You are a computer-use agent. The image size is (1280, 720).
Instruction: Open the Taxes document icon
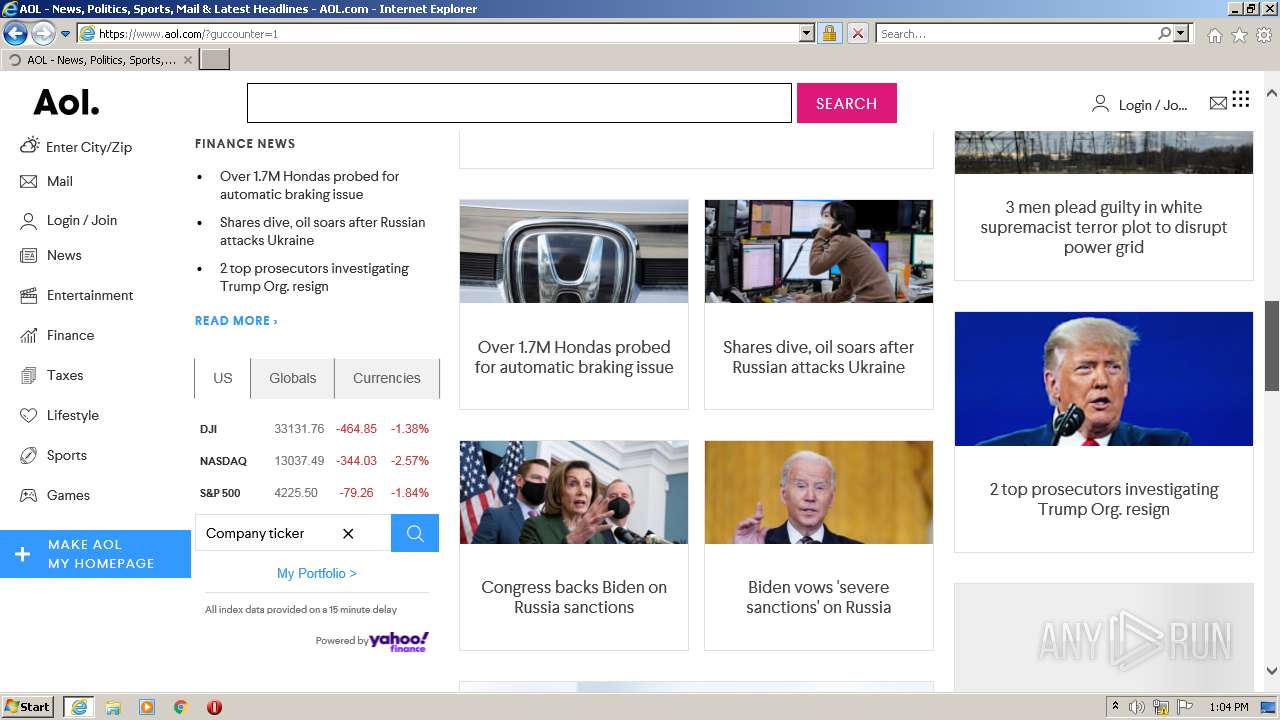click(x=28, y=376)
